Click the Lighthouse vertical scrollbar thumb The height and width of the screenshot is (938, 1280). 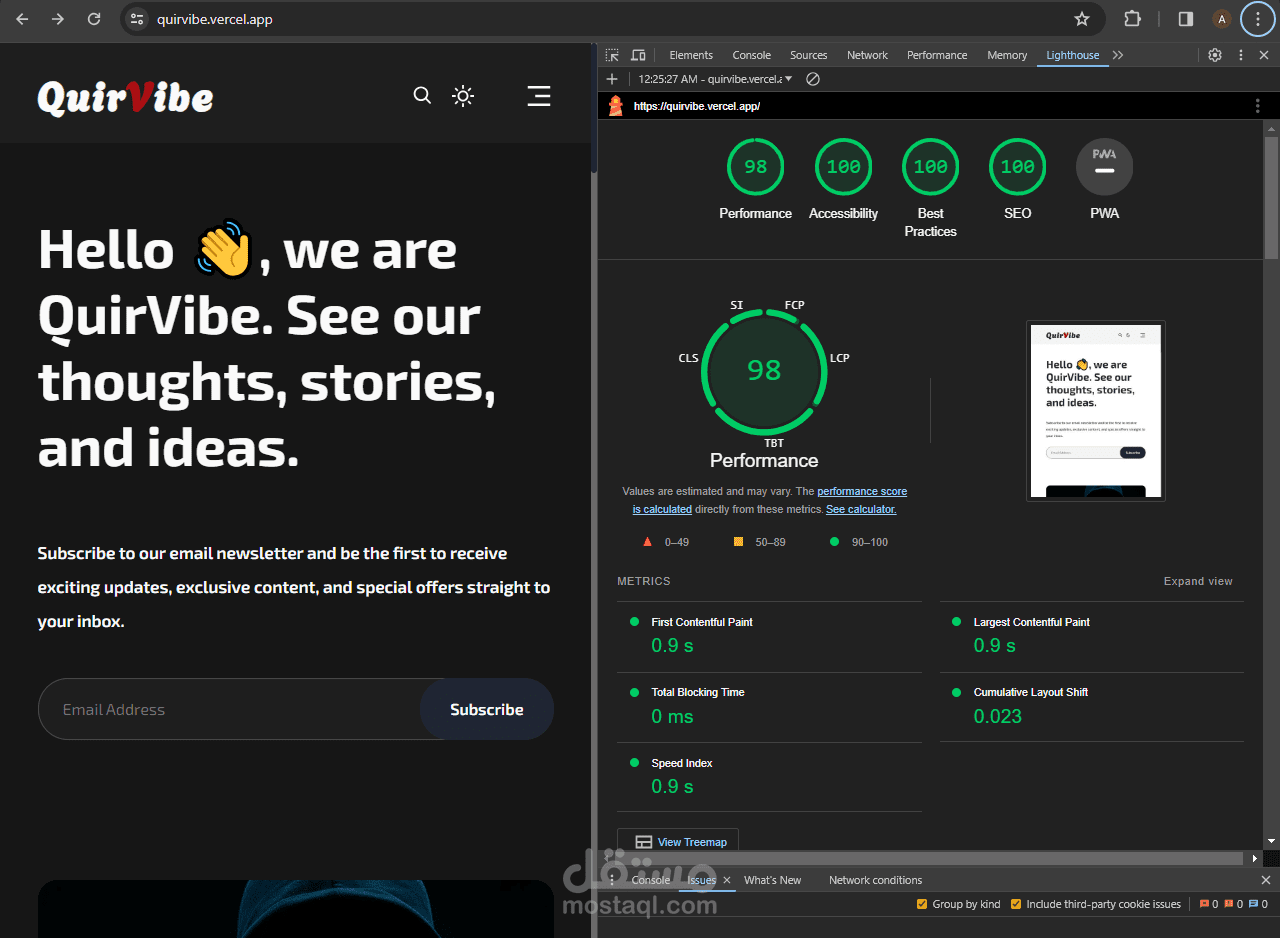[x=1271, y=197]
